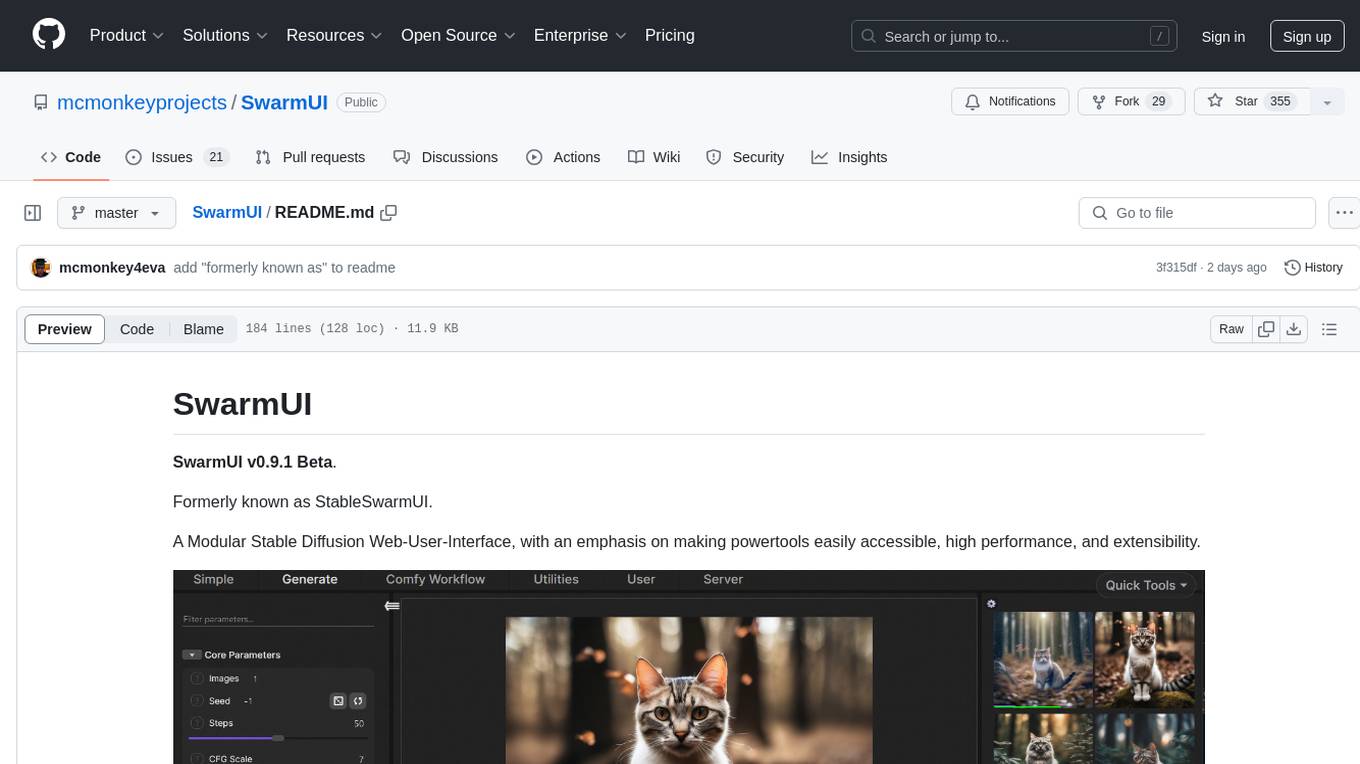Image resolution: width=1360 pixels, height=764 pixels.
Task: Open the Discussions tab
Action: click(x=445, y=157)
